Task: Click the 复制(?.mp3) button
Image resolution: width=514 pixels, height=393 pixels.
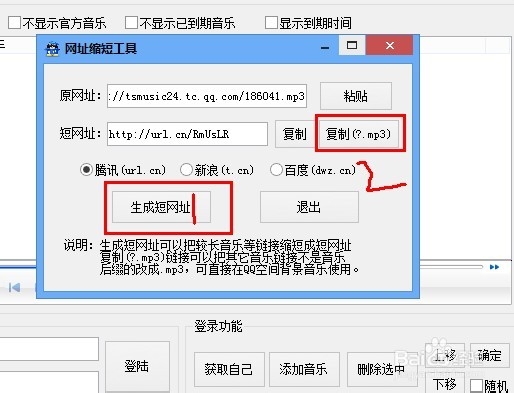Action: (359, 134)
